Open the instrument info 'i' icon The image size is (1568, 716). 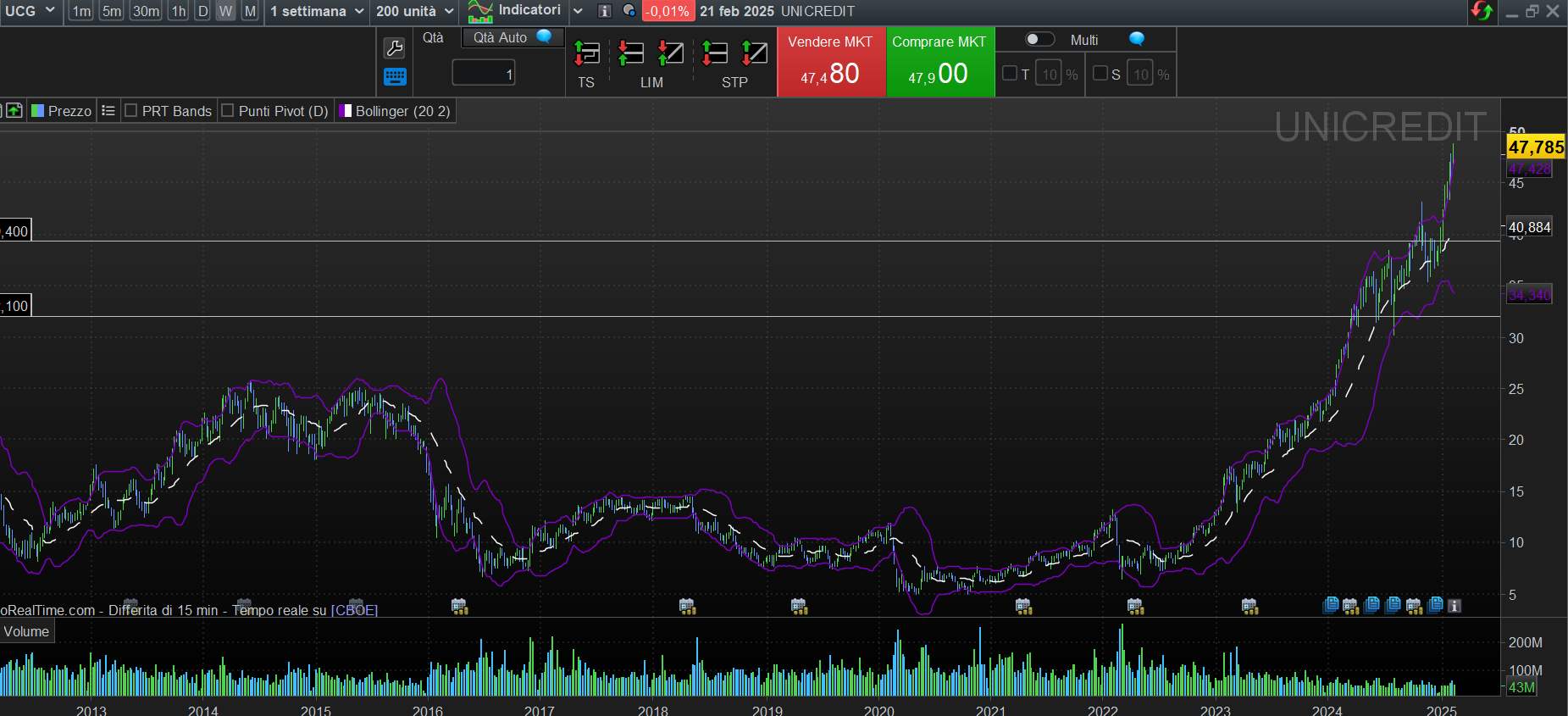click(604, 11)
